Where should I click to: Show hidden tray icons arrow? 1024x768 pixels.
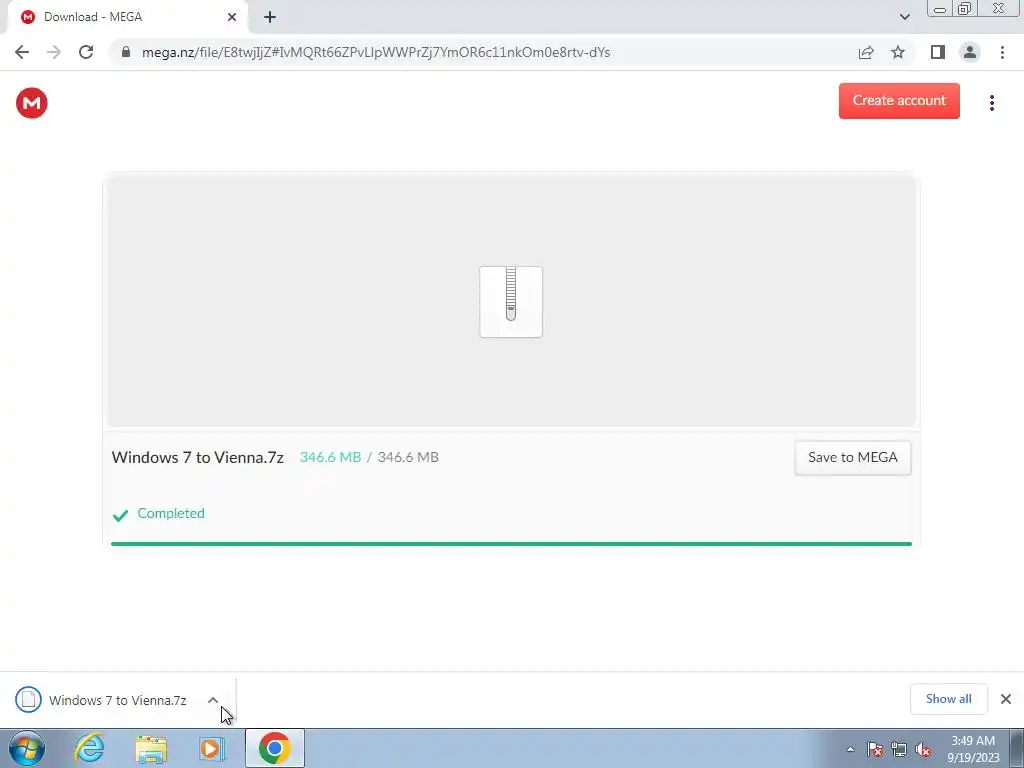coord(850,749)
